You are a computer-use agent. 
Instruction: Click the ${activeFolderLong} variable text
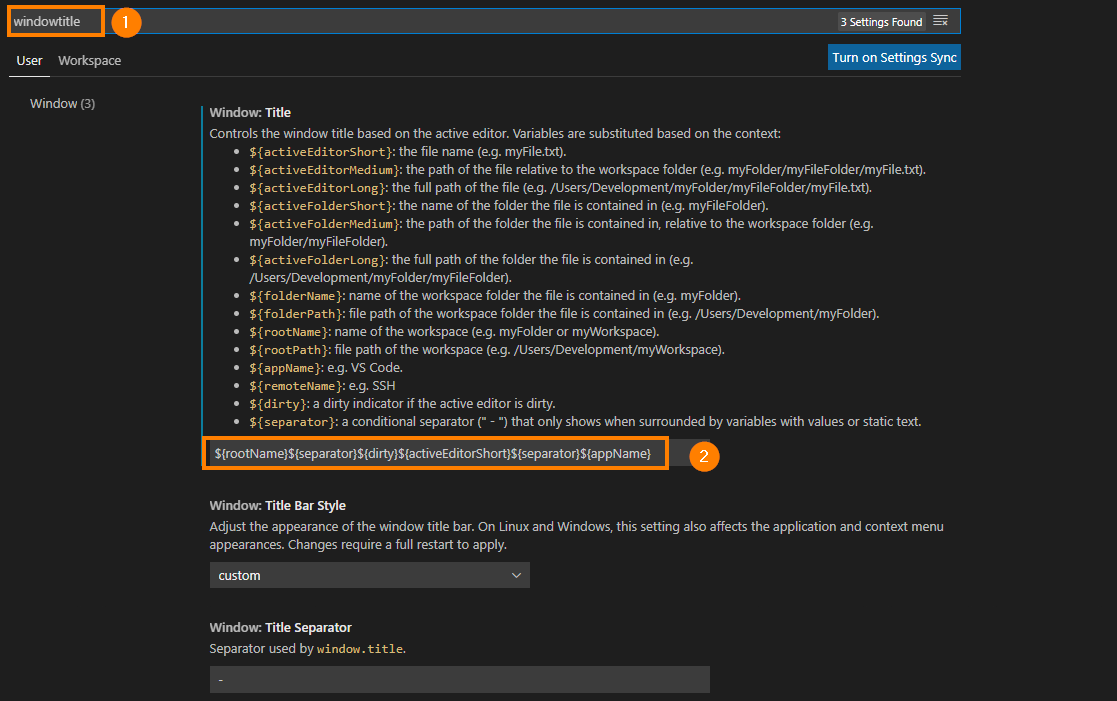point(317,260)
